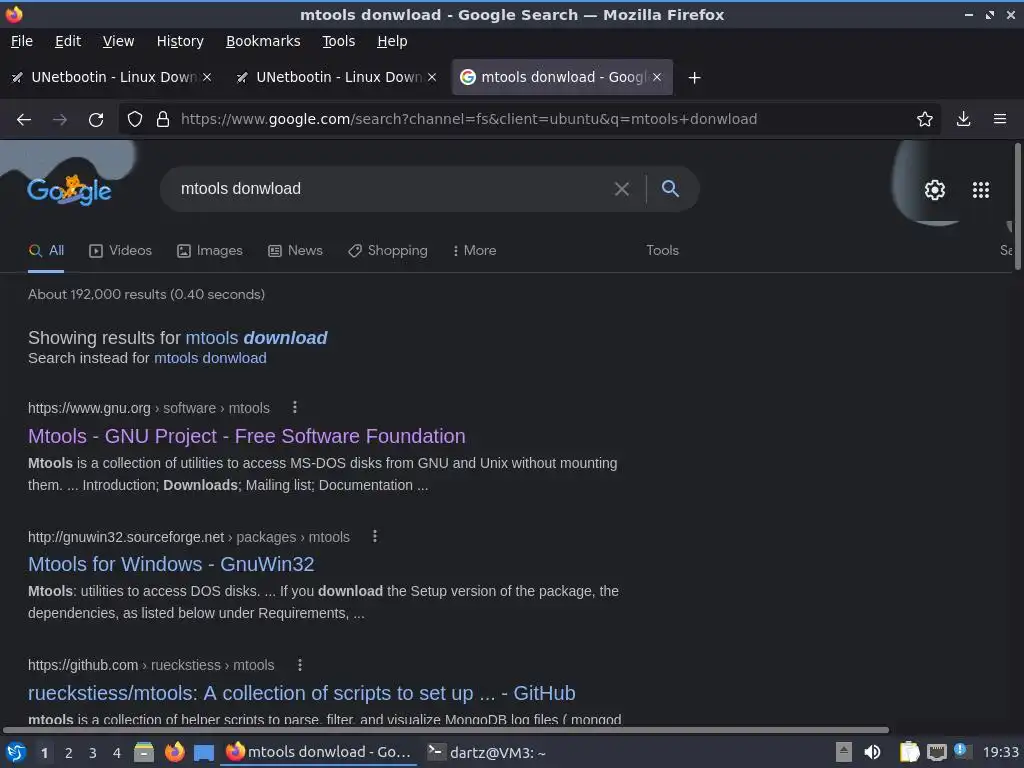Image resolution: width=1024 pixels, height=768 pixels.
Task: Bookmark this page with the star icon
Action: click(x=925, y=119)
